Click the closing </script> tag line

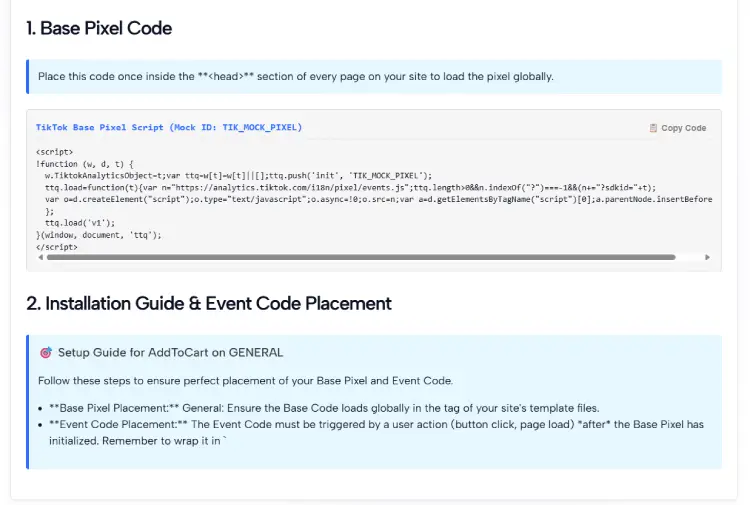click(x=56, y=247)
